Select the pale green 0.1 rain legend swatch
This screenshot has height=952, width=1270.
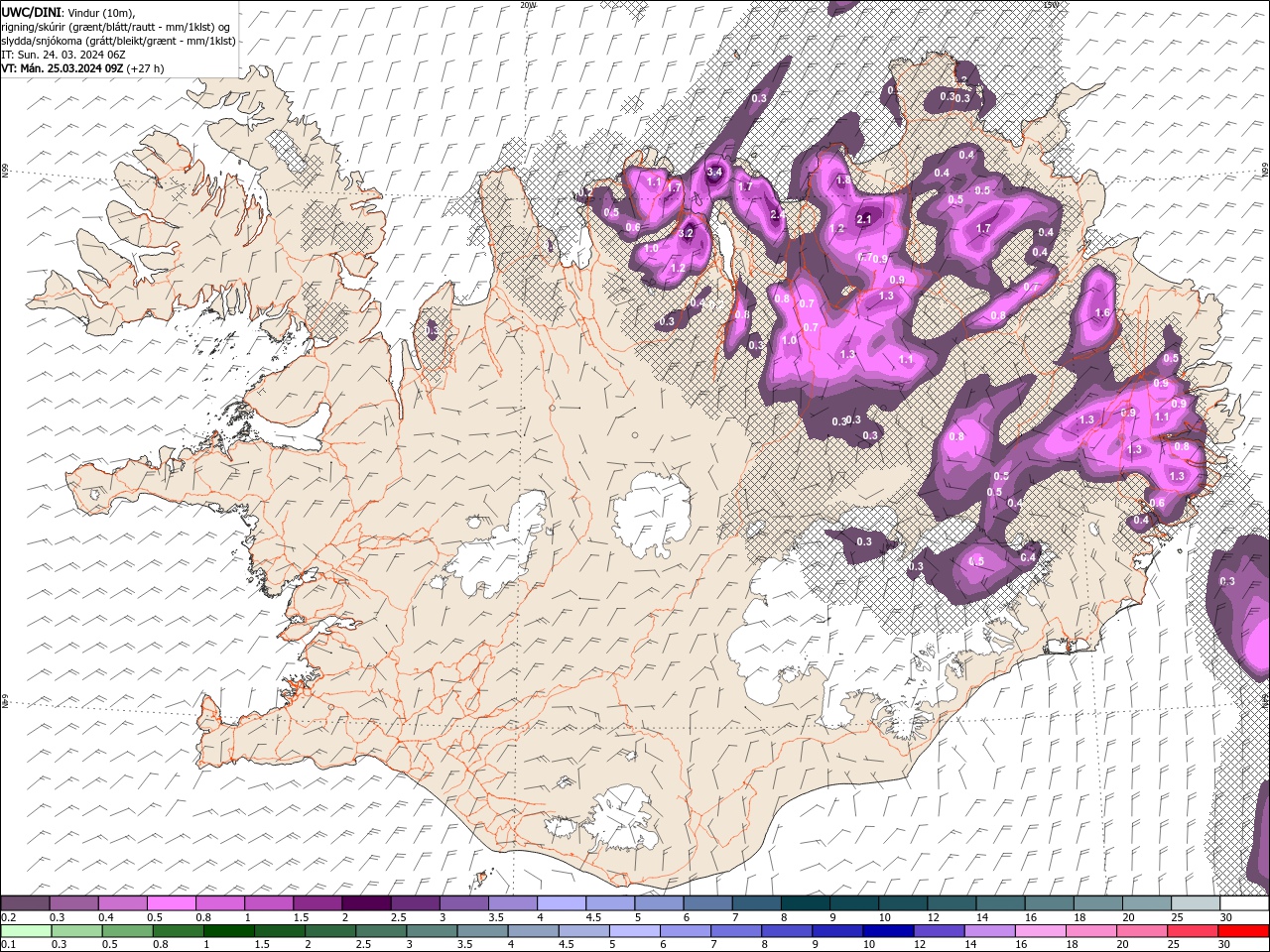click(x=25, y=931)
